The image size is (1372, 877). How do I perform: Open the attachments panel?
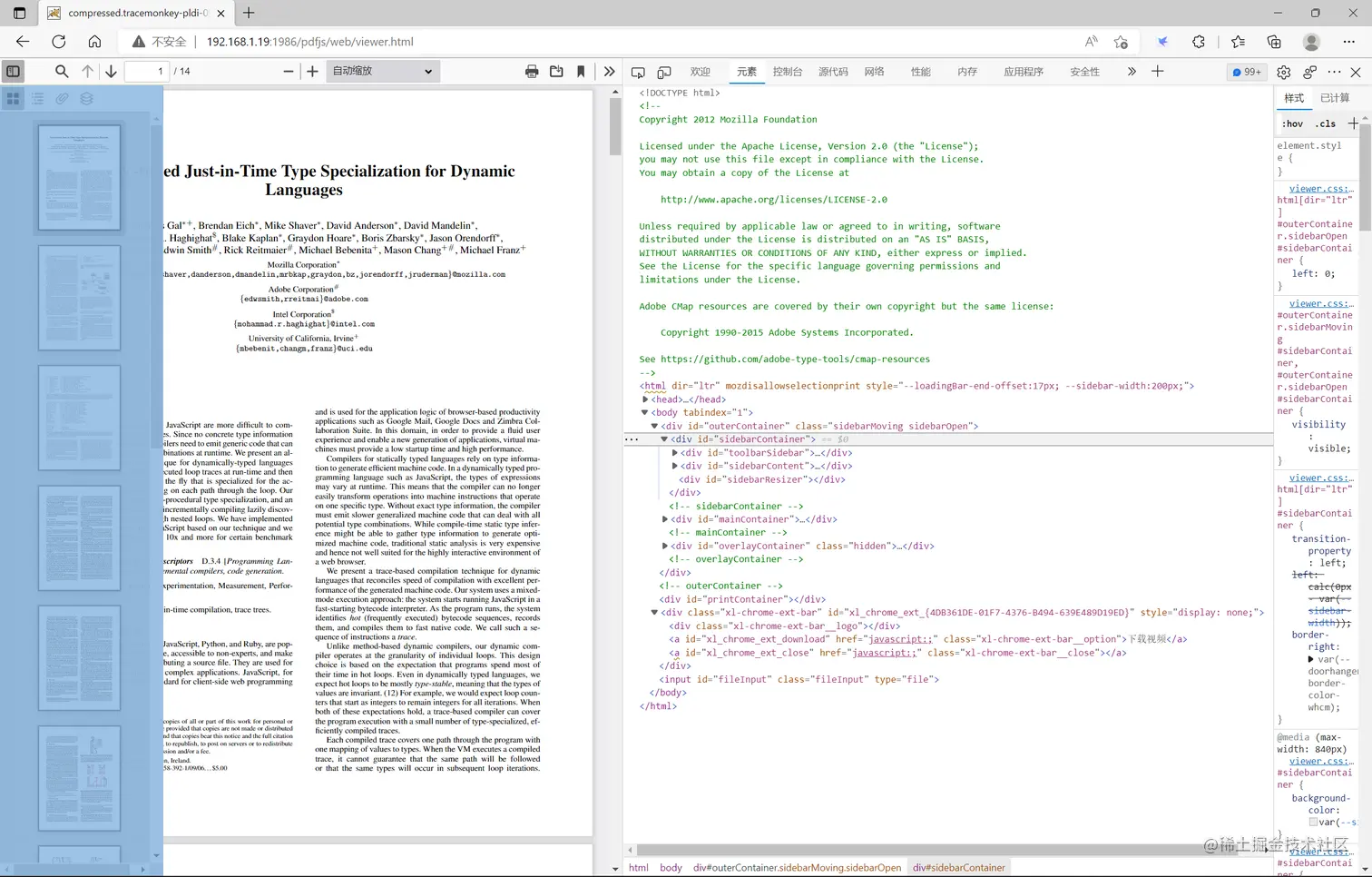62,98
